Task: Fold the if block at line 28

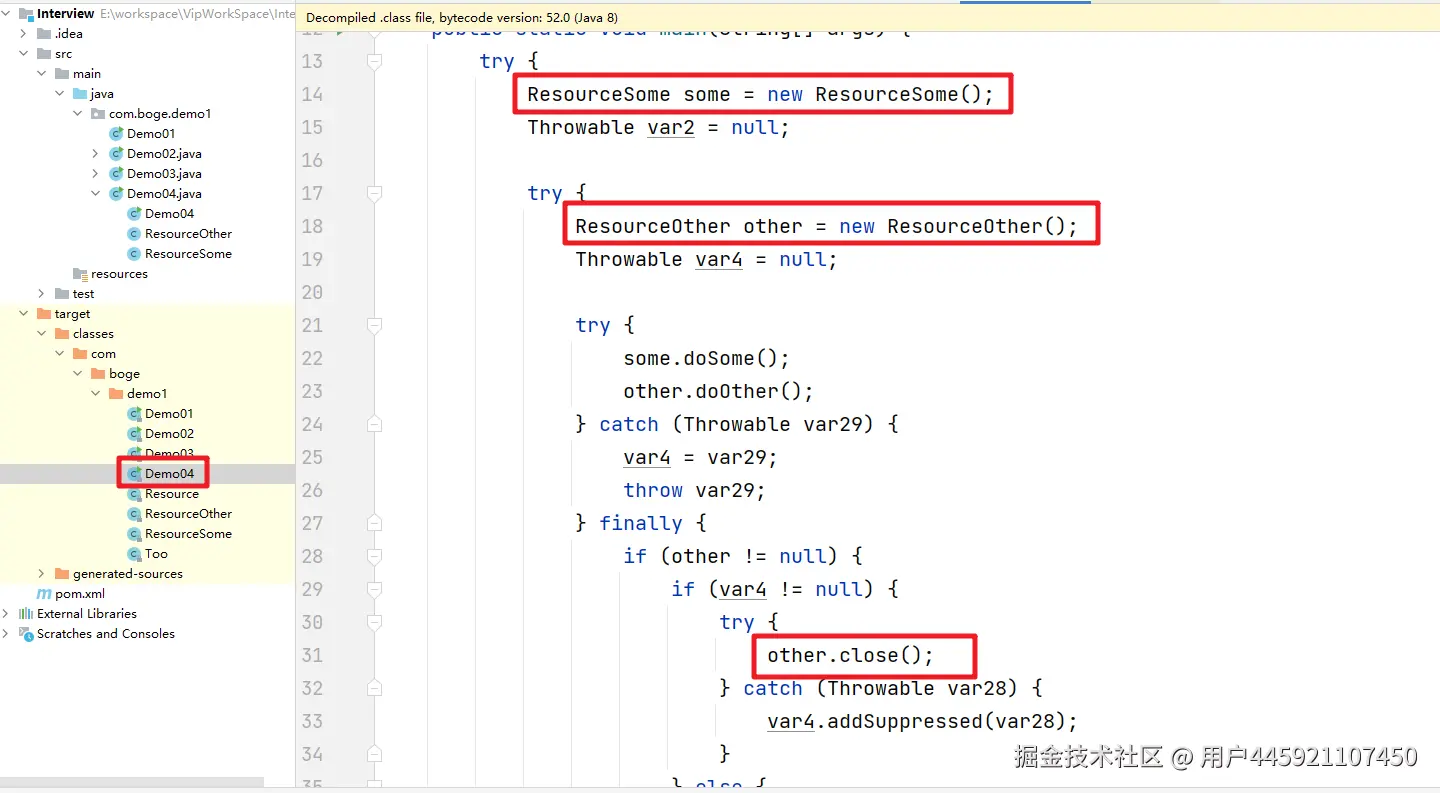Action: tap(374, 556)
